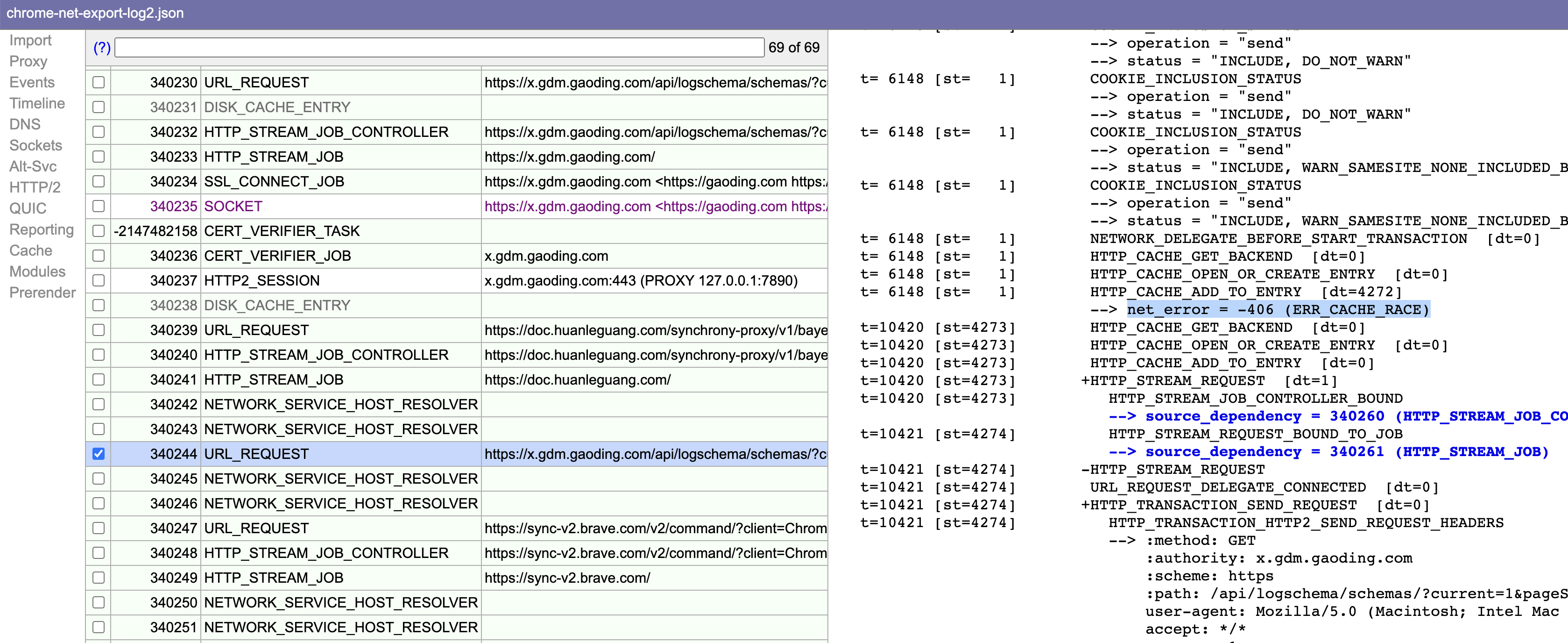Uncheck the 340244 URL_REQUEST checkbox

99,454
